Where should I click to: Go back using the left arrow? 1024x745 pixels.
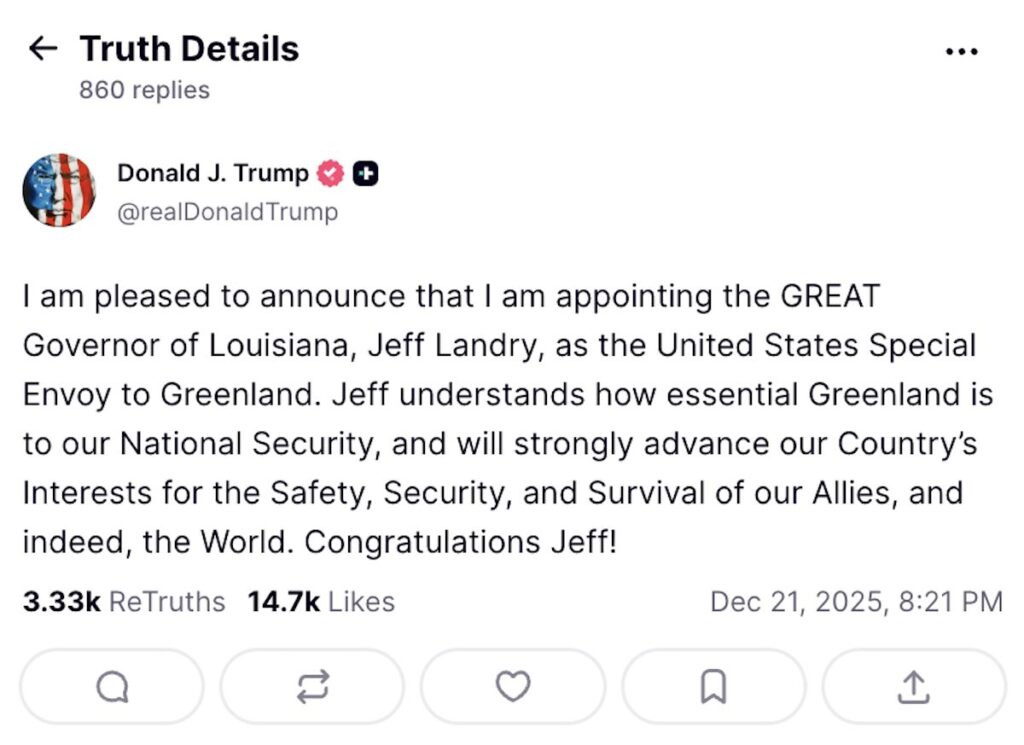coord(44,48)
